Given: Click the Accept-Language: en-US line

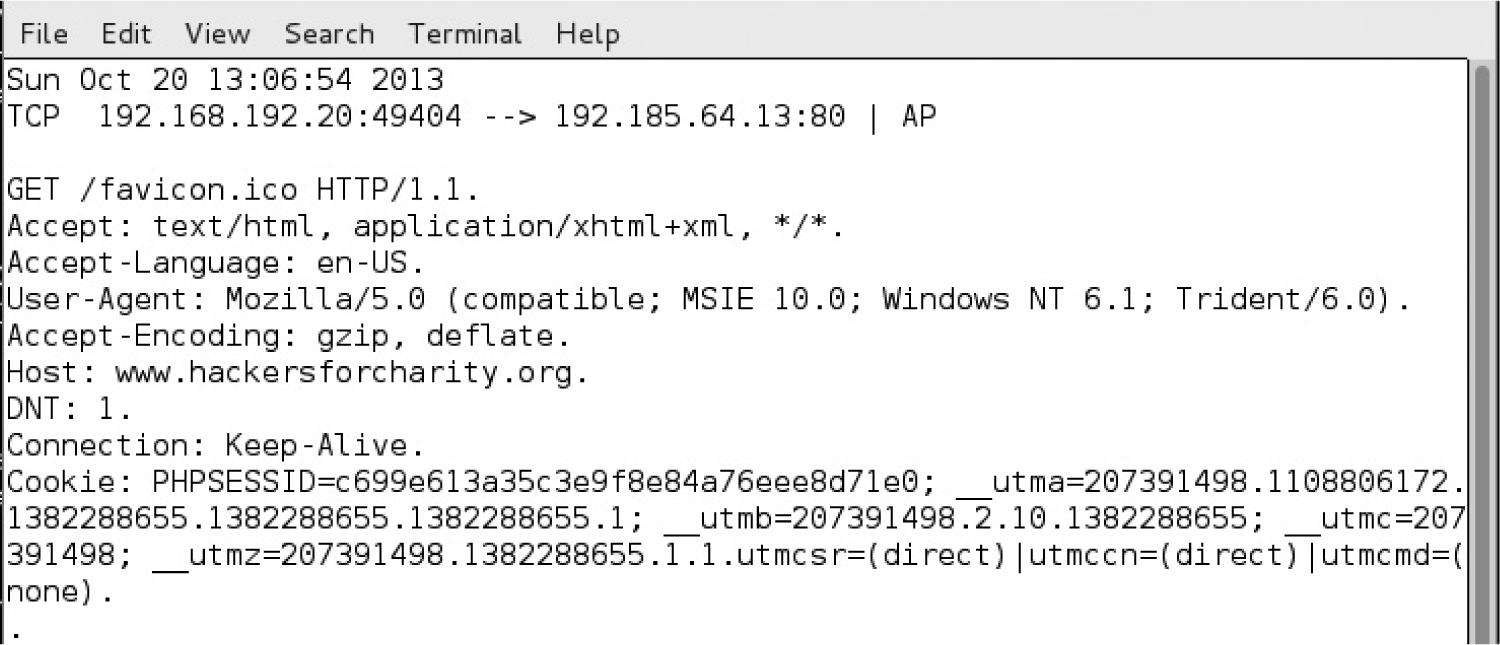Looking at the screenshot, I should pos(215,263).
